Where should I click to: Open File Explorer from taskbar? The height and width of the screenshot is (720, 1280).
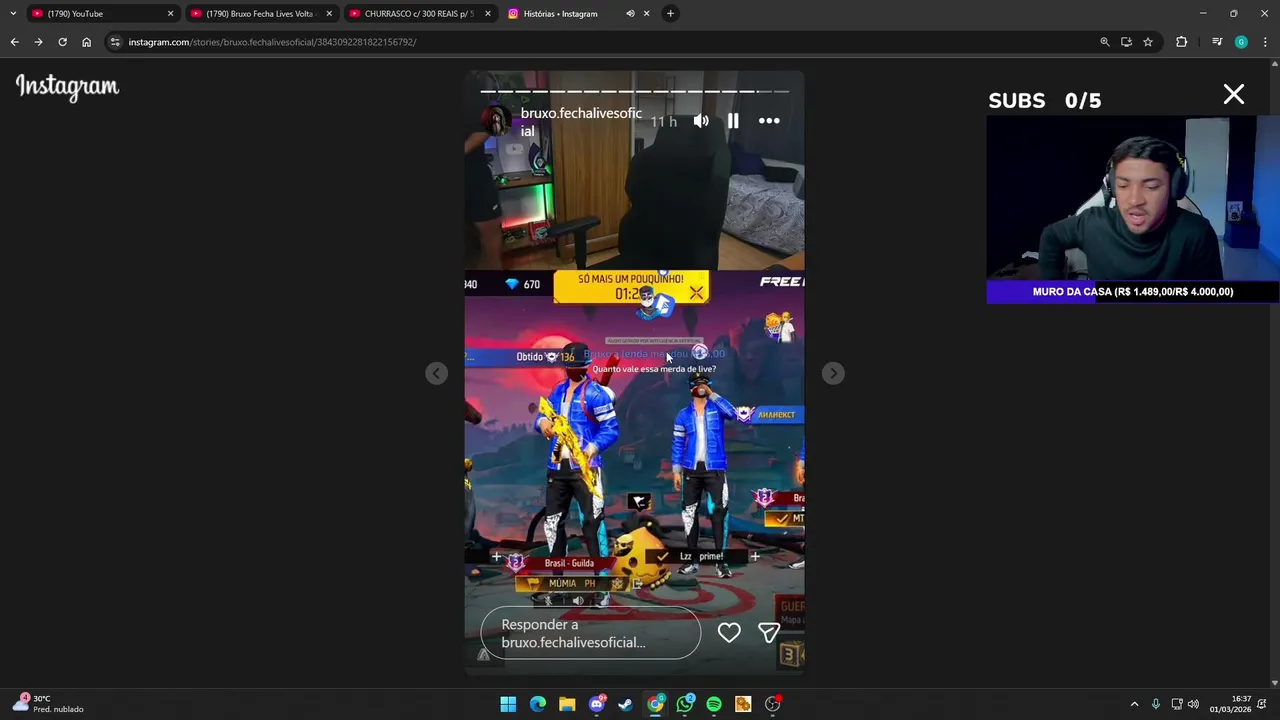[x=567, y=704]
